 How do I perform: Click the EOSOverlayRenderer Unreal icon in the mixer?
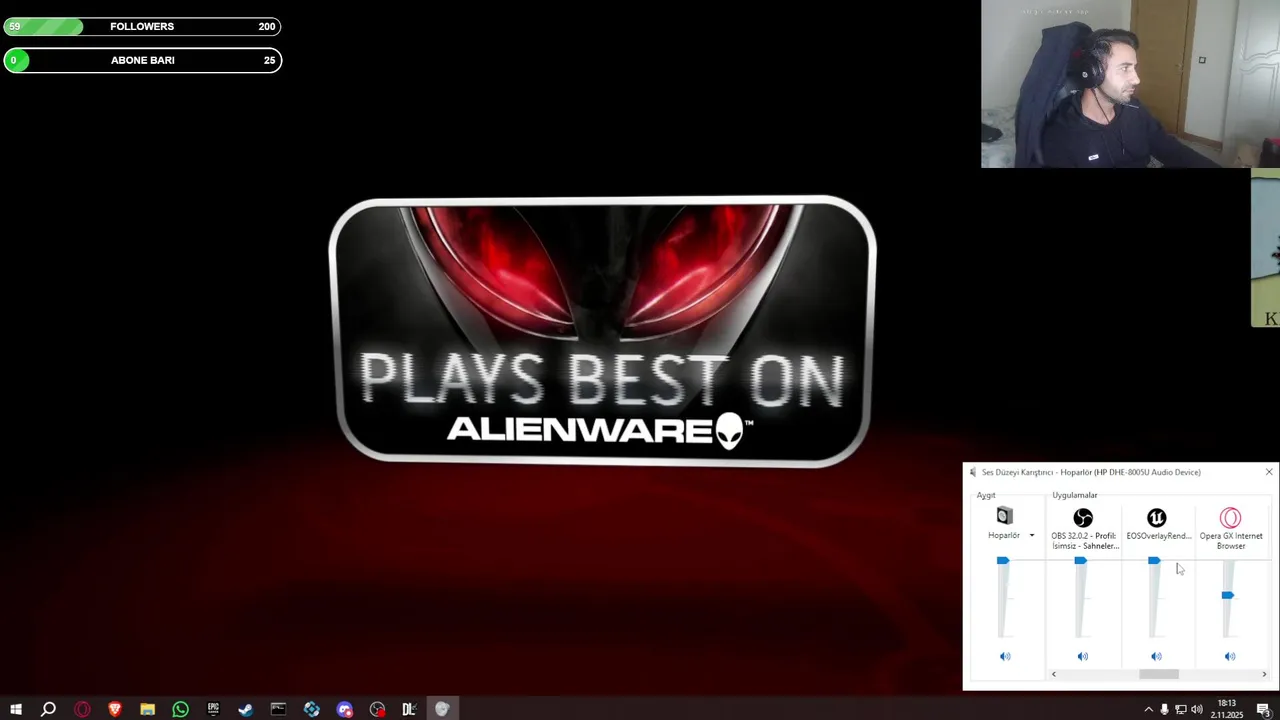[1156, 517]
